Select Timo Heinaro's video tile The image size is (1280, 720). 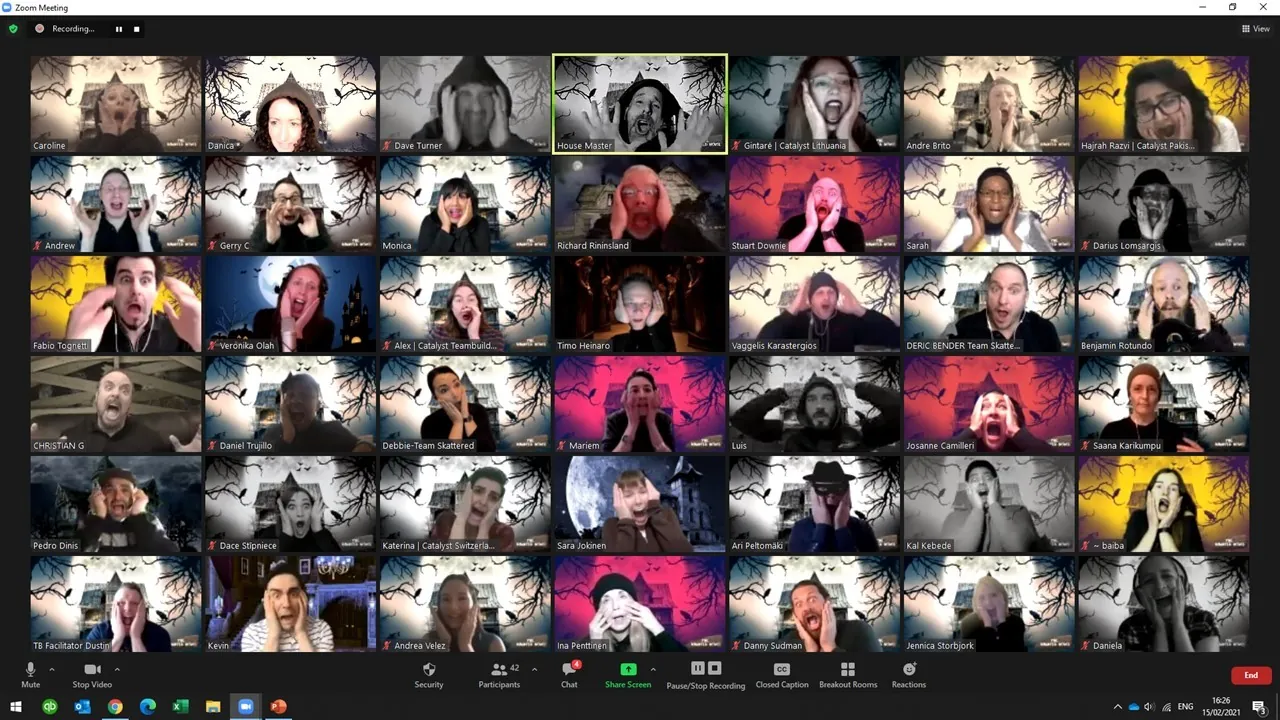point(640,304)
